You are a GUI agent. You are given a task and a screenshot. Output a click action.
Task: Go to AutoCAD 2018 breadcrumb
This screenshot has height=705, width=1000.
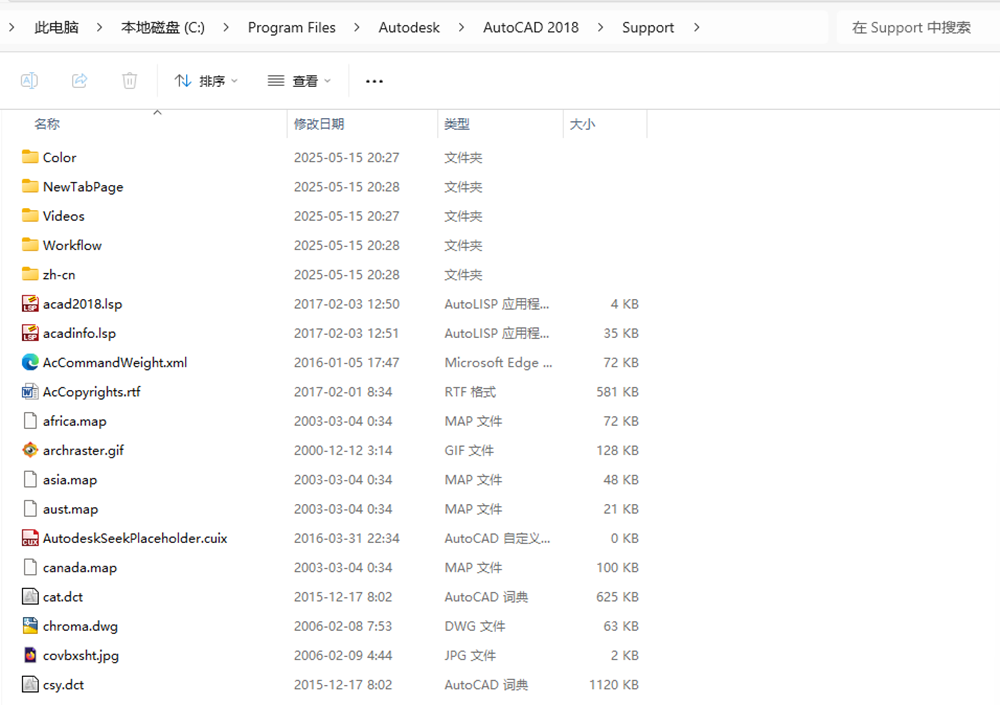click(x=531, y=27)
